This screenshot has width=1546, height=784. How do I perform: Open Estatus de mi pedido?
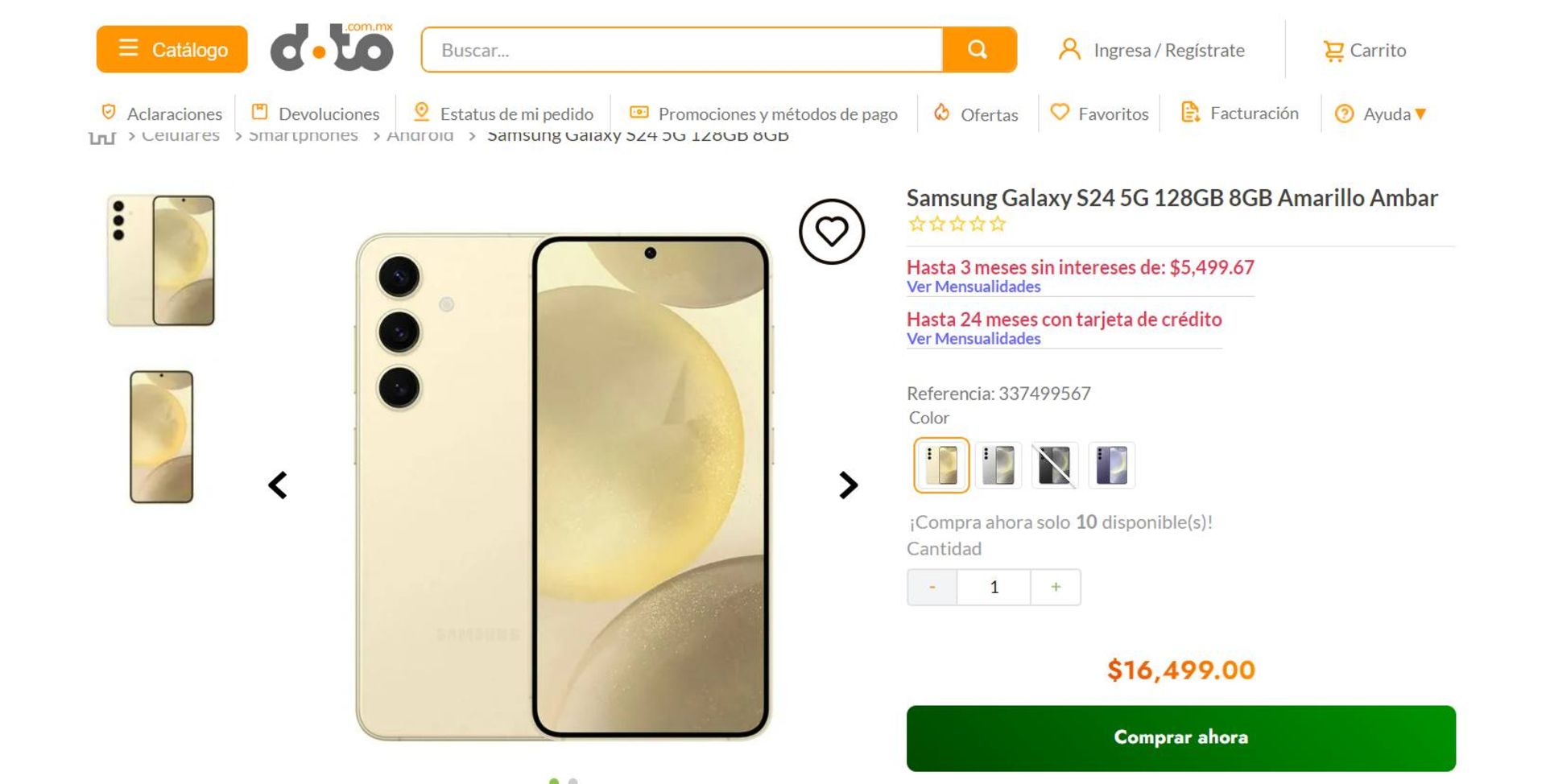[503, 114]
